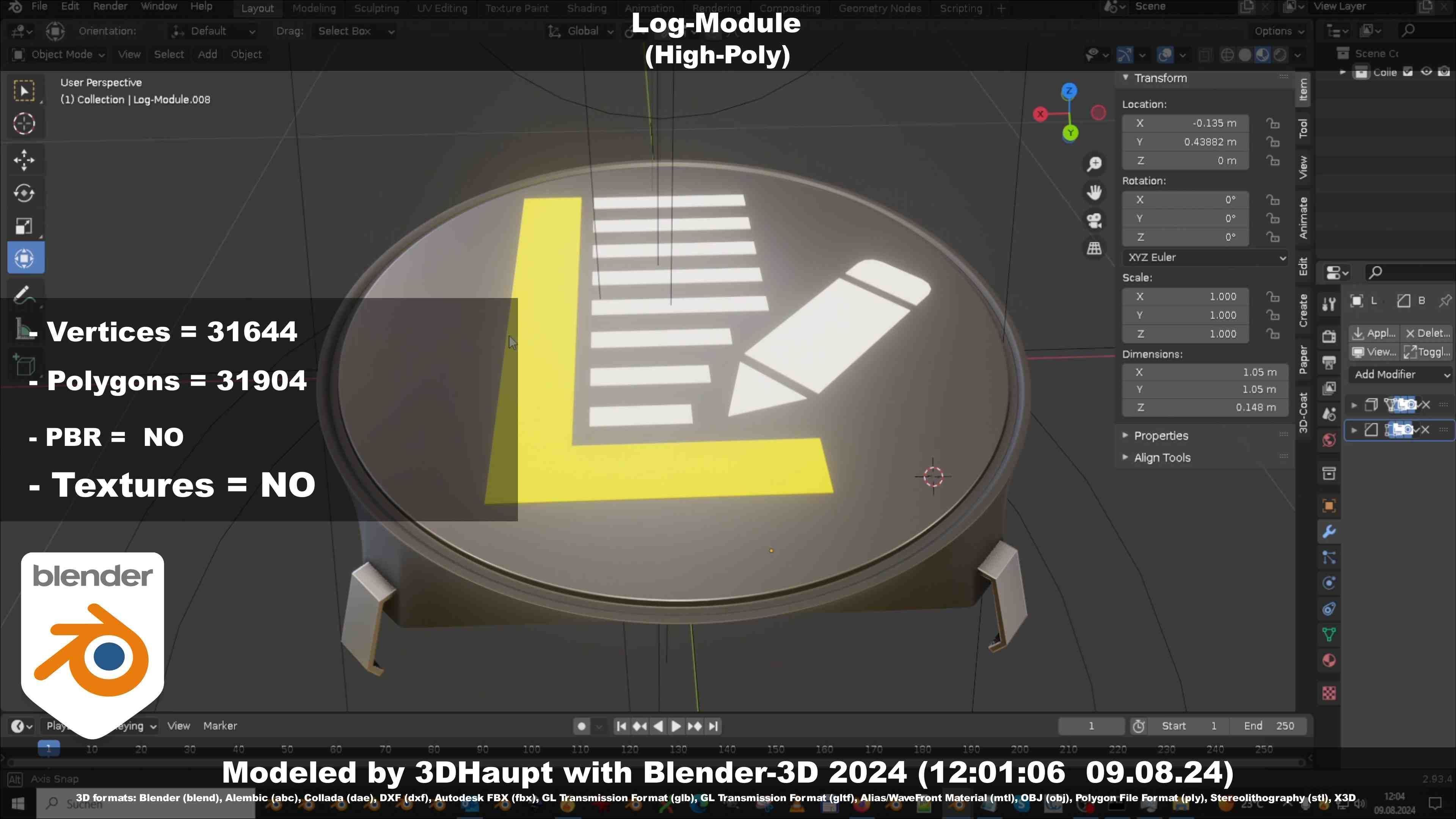Lock the Location X value

(x=1272, y=123)
